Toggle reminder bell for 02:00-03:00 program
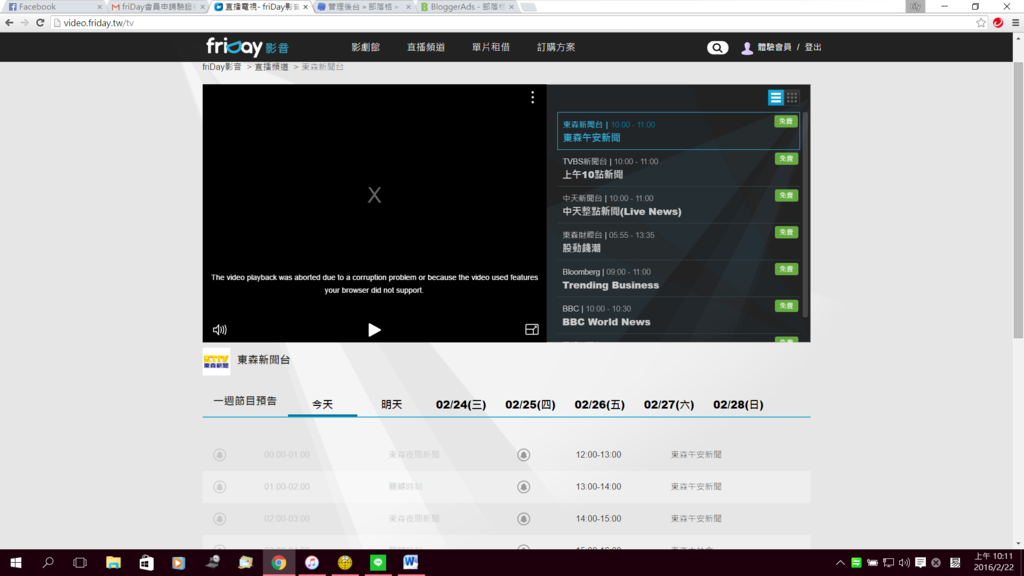This screenshot has height=576, width=1024. tap(219, 519)
